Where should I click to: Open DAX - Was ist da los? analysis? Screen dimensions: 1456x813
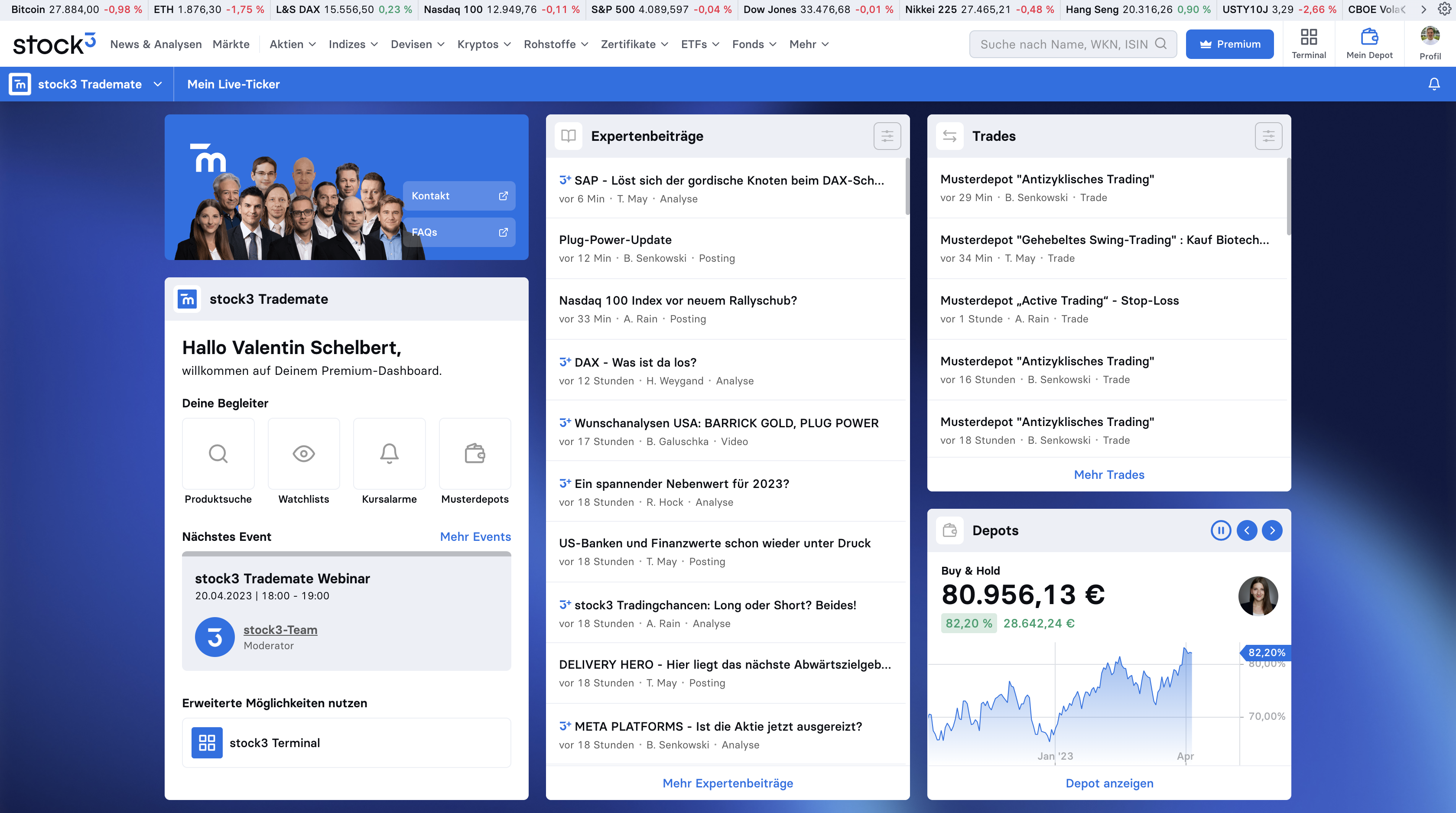click(726, 371)
